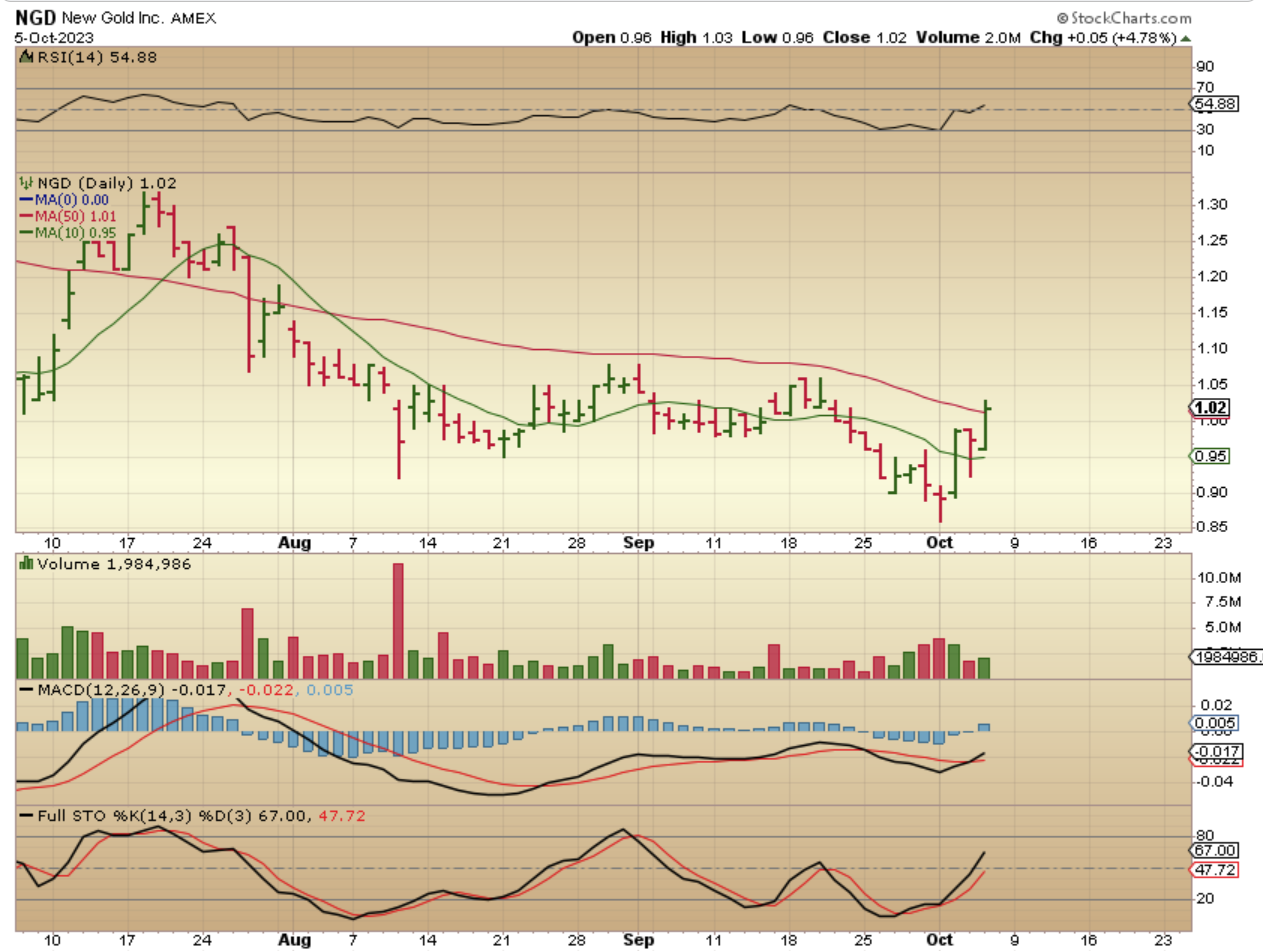Click the October low price bar near 0.86
This screenshot has width=1263, height=951.
tap(940, 504)
